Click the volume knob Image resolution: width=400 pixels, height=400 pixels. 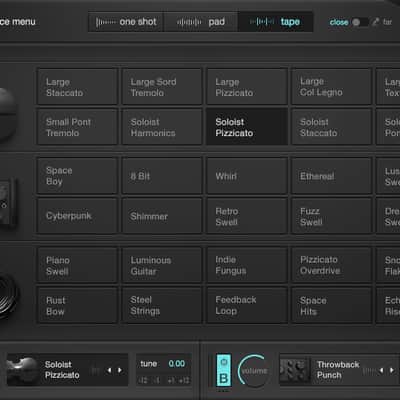click(x=254, y=371)
